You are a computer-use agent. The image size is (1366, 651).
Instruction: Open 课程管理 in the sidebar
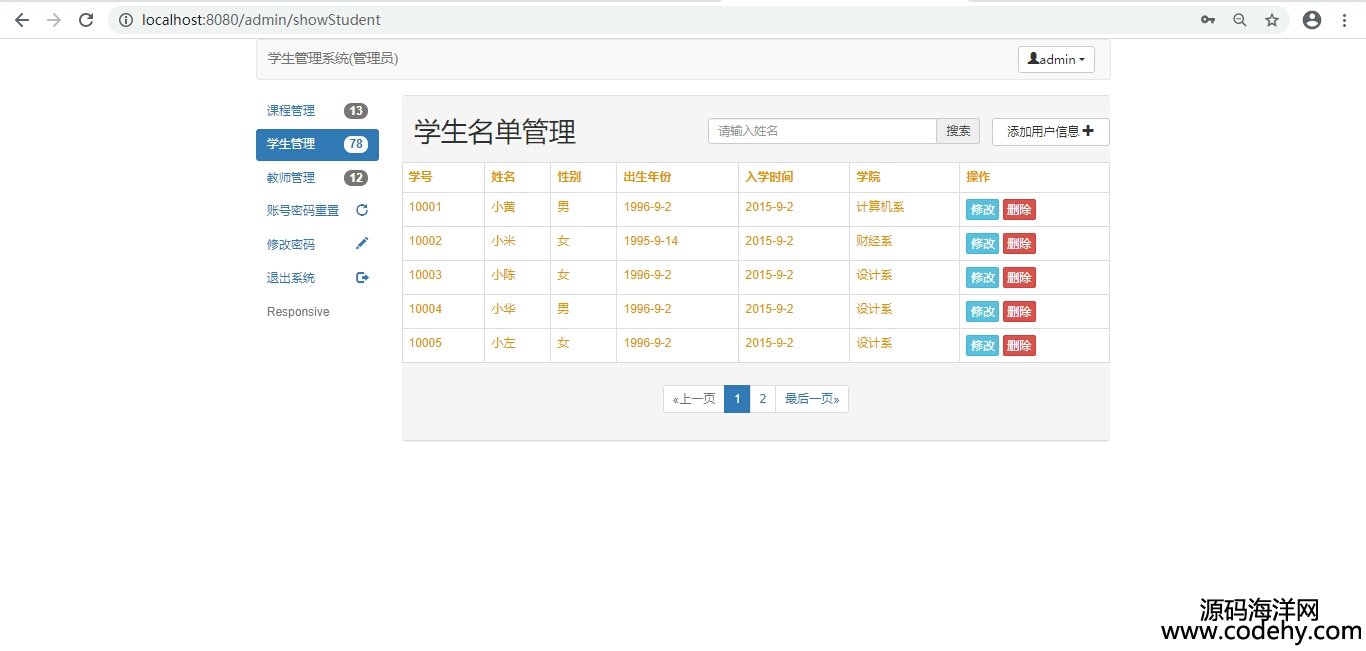291,111
